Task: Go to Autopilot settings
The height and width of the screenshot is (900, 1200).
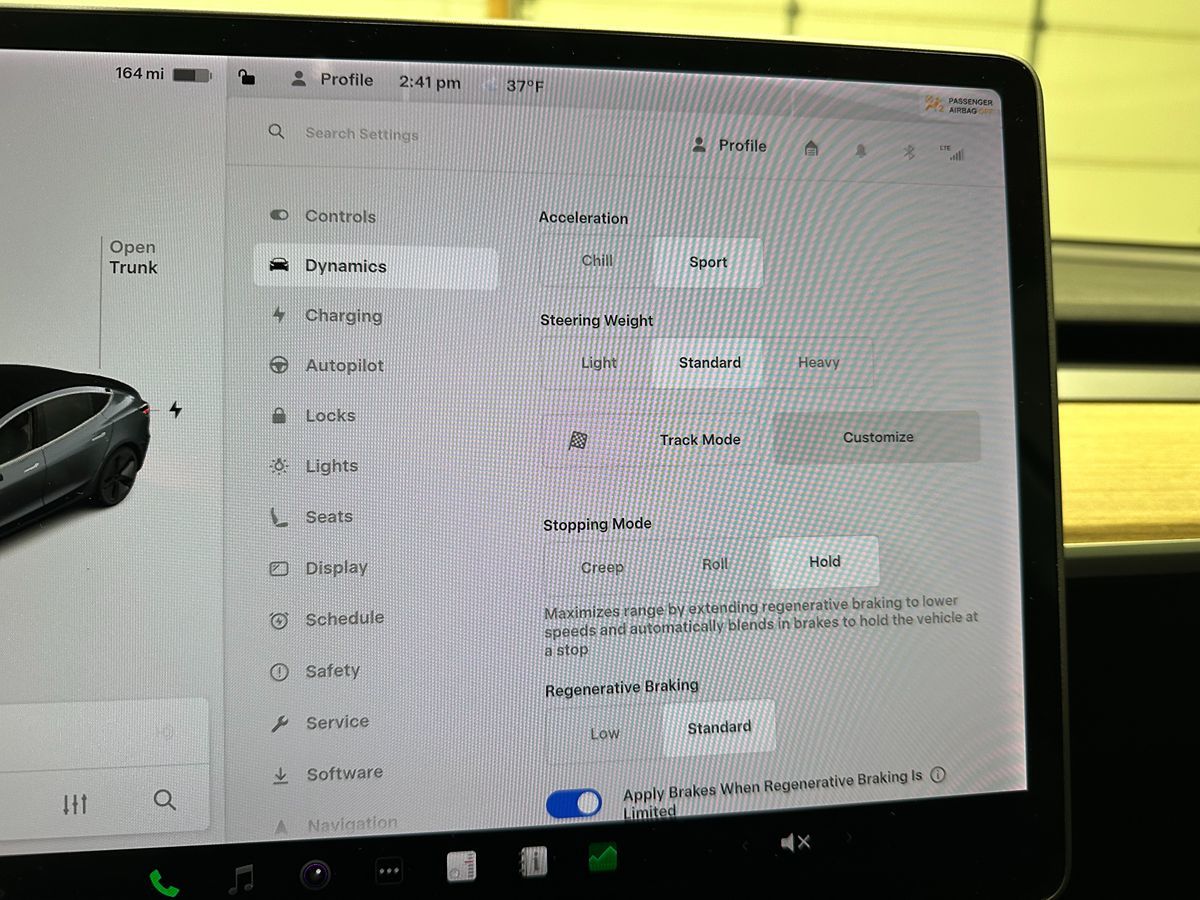Action: (x=344, y=366)
